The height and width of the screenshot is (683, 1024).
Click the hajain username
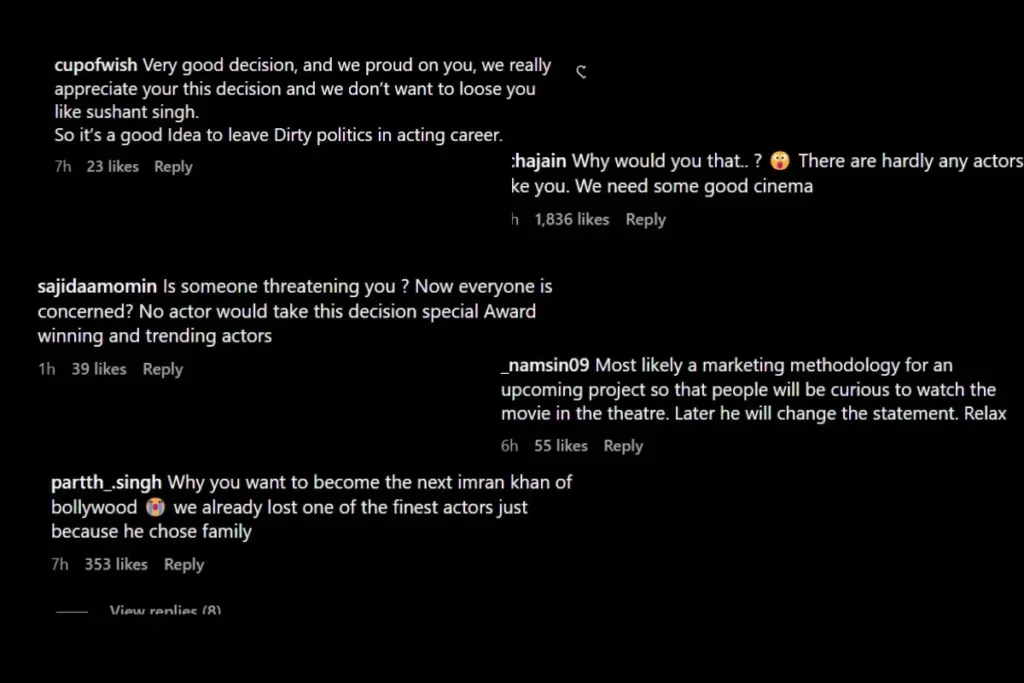539,161
